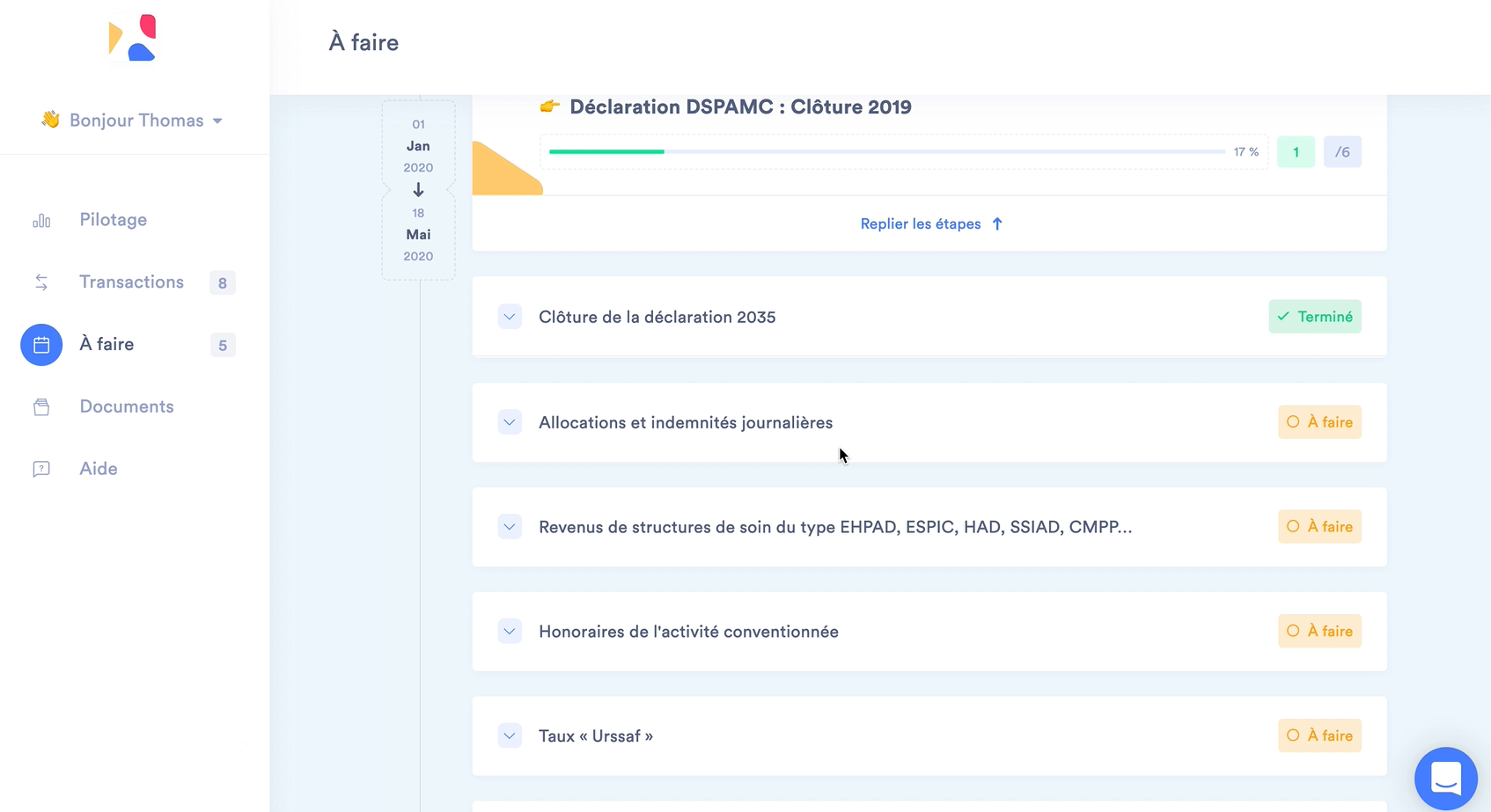Toggle À faire status for Taux Urssaf
1491x812 pixels.
1319,735
